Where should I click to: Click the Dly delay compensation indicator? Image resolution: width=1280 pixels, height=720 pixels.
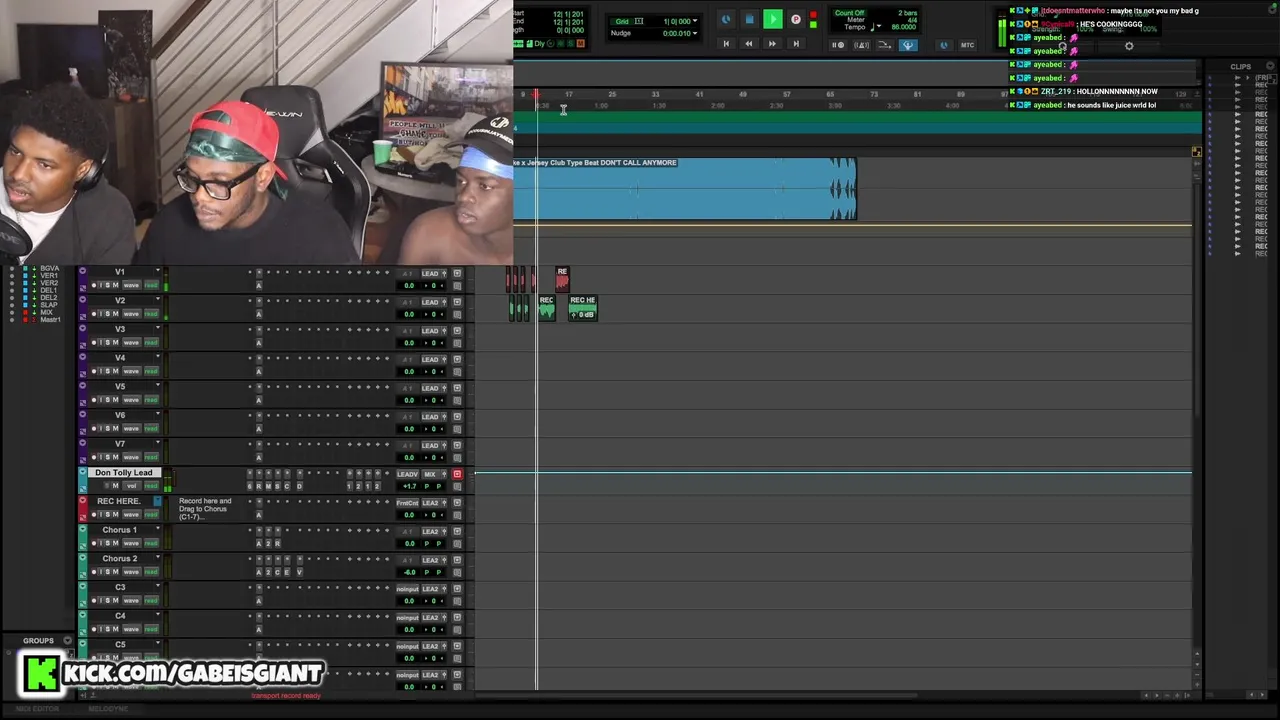coord(541,43)
